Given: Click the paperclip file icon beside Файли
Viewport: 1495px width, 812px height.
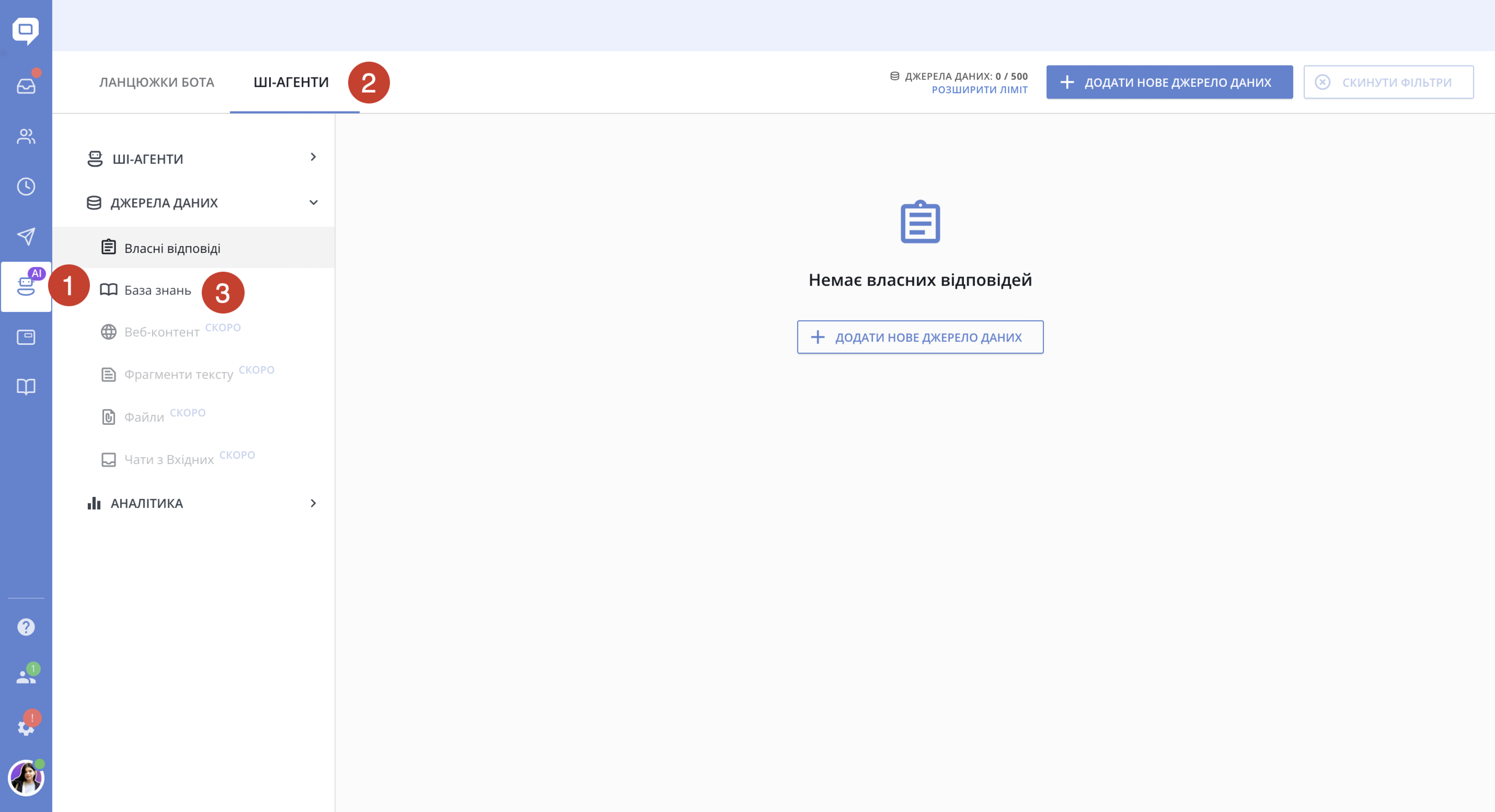Looking at the screenshot, I should pyautogui.click(x=108, y=417).
